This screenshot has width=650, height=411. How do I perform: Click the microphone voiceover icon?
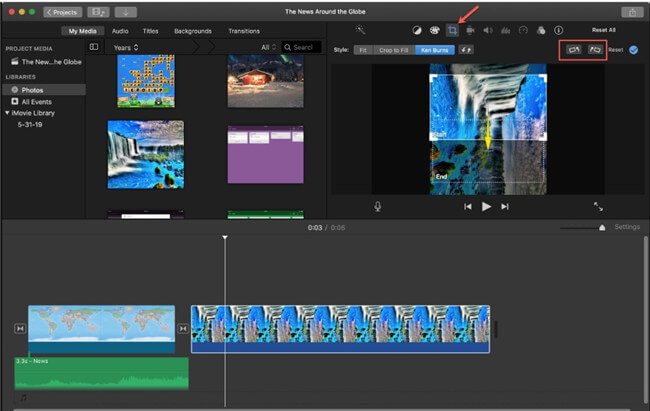coord(378,206)
